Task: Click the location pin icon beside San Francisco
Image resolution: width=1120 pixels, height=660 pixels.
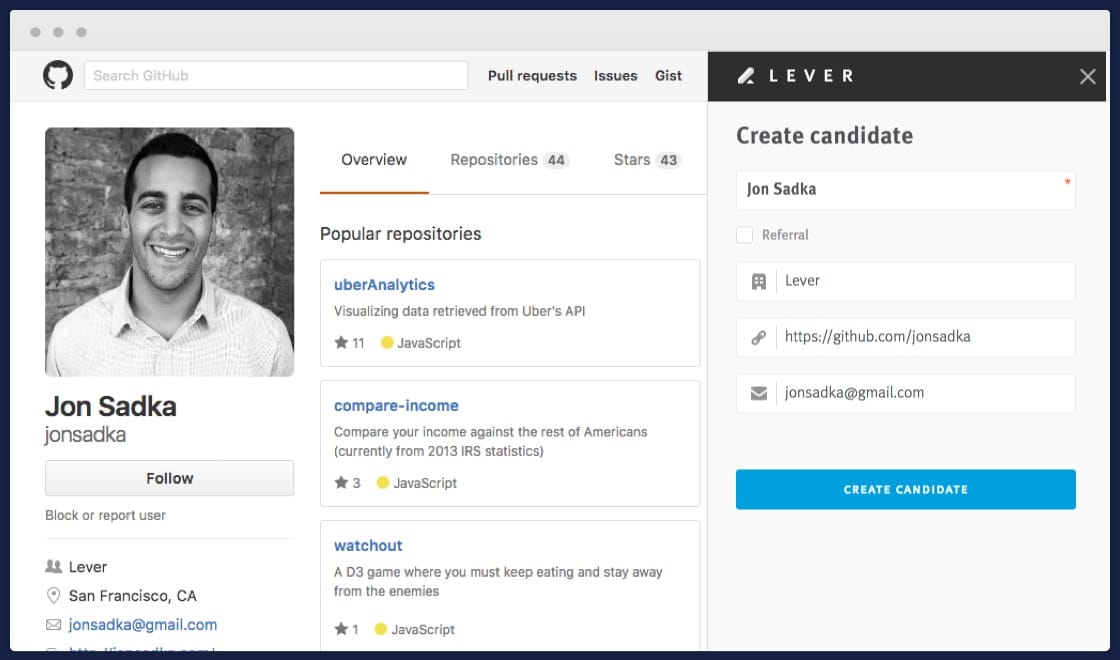Action: tap(53, 595)
